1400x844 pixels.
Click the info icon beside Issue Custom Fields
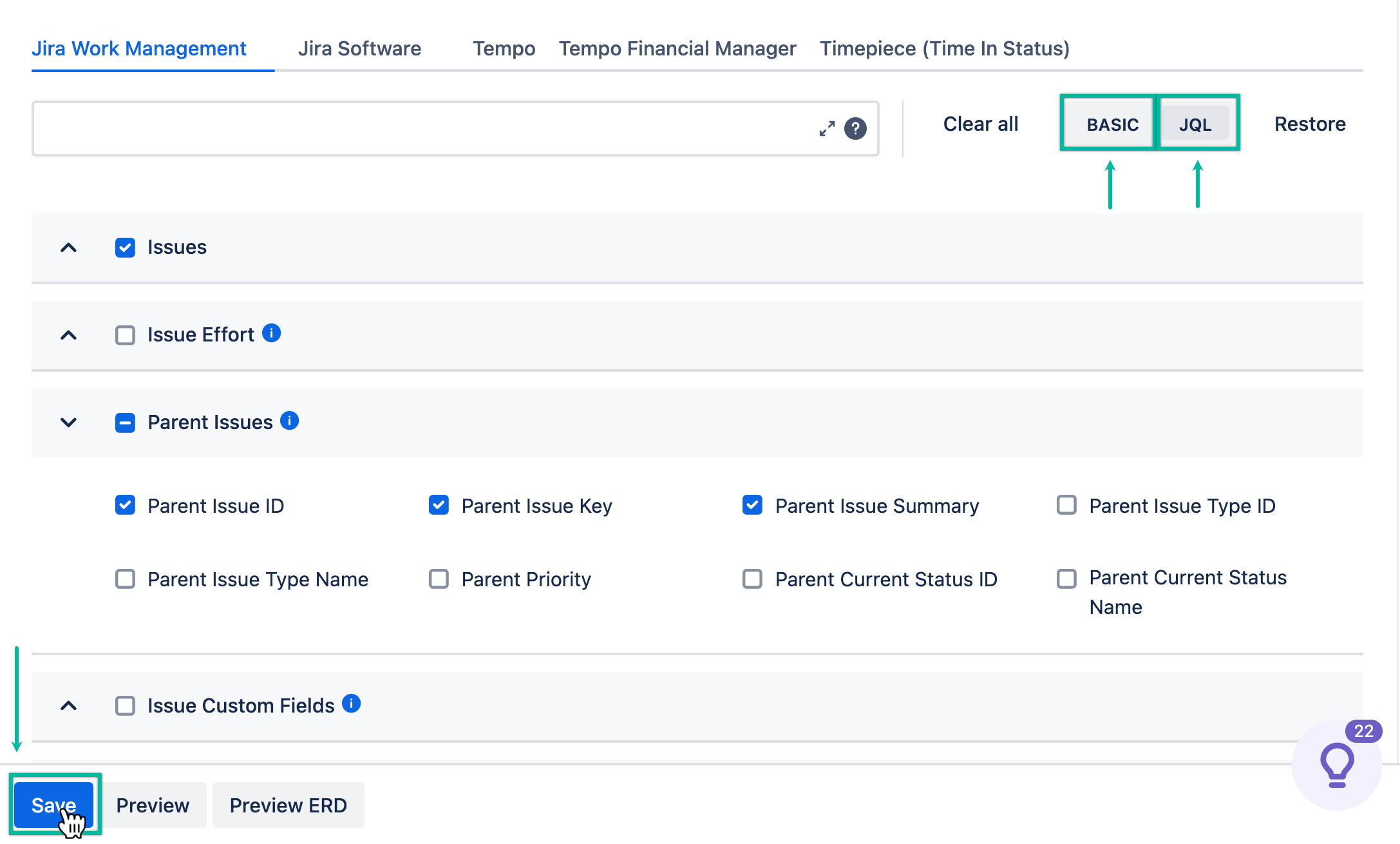(352, 704)
